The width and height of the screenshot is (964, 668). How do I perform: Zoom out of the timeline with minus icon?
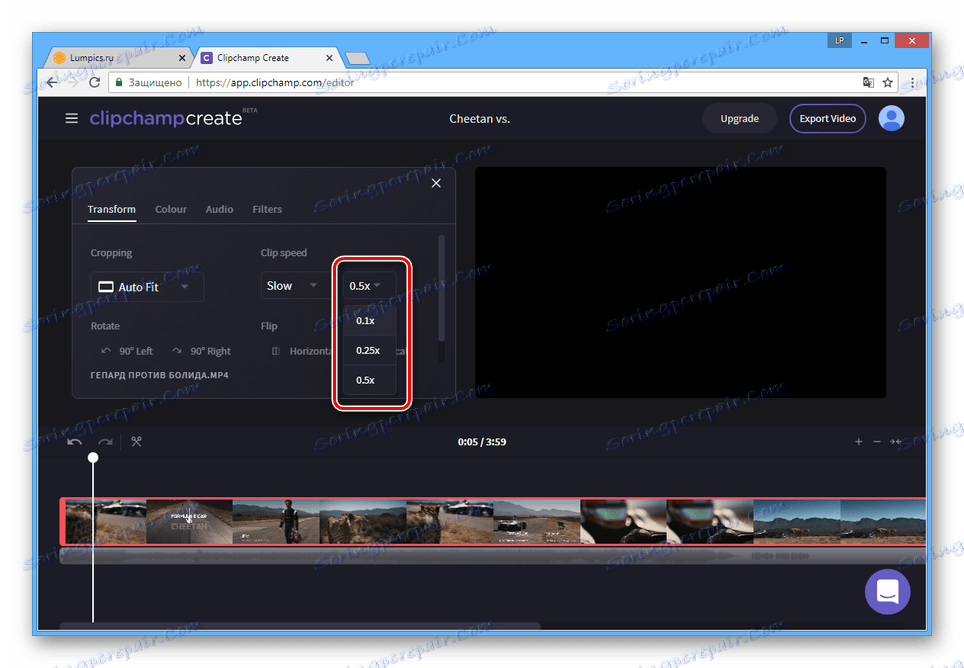click(878, 441)
